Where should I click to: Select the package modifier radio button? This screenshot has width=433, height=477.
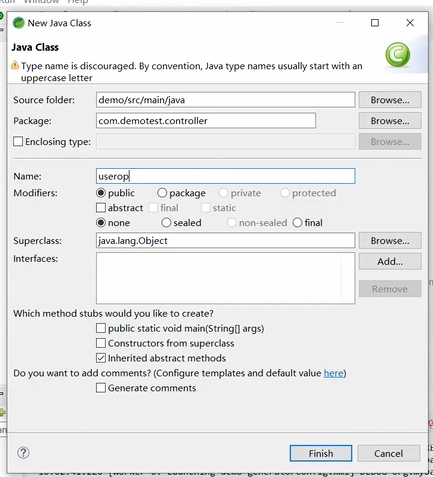click(x=162, y=193)
